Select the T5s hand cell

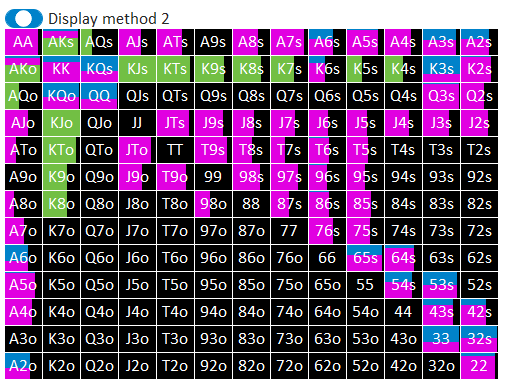click(x=365, y=150)
